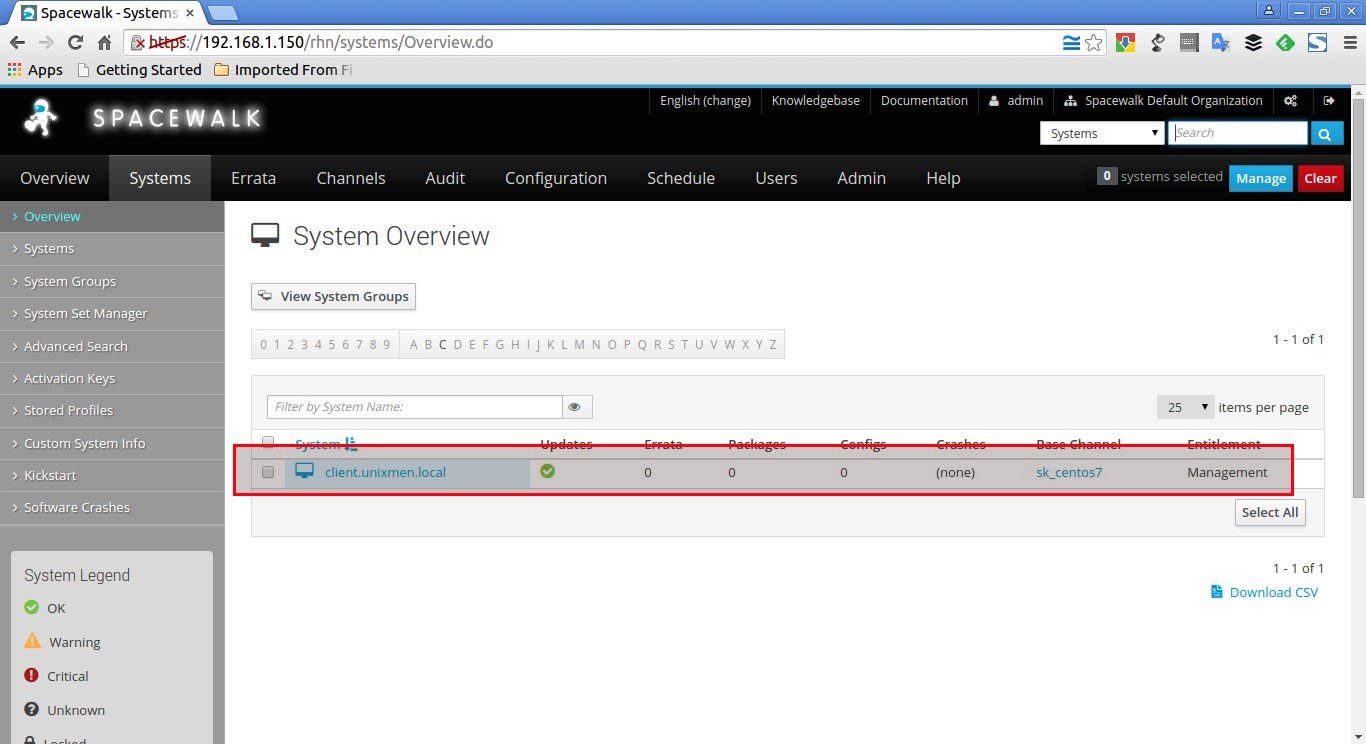The image size is (1366, 744).
Task: Click the admin user icon
Action: pos(994,101)
